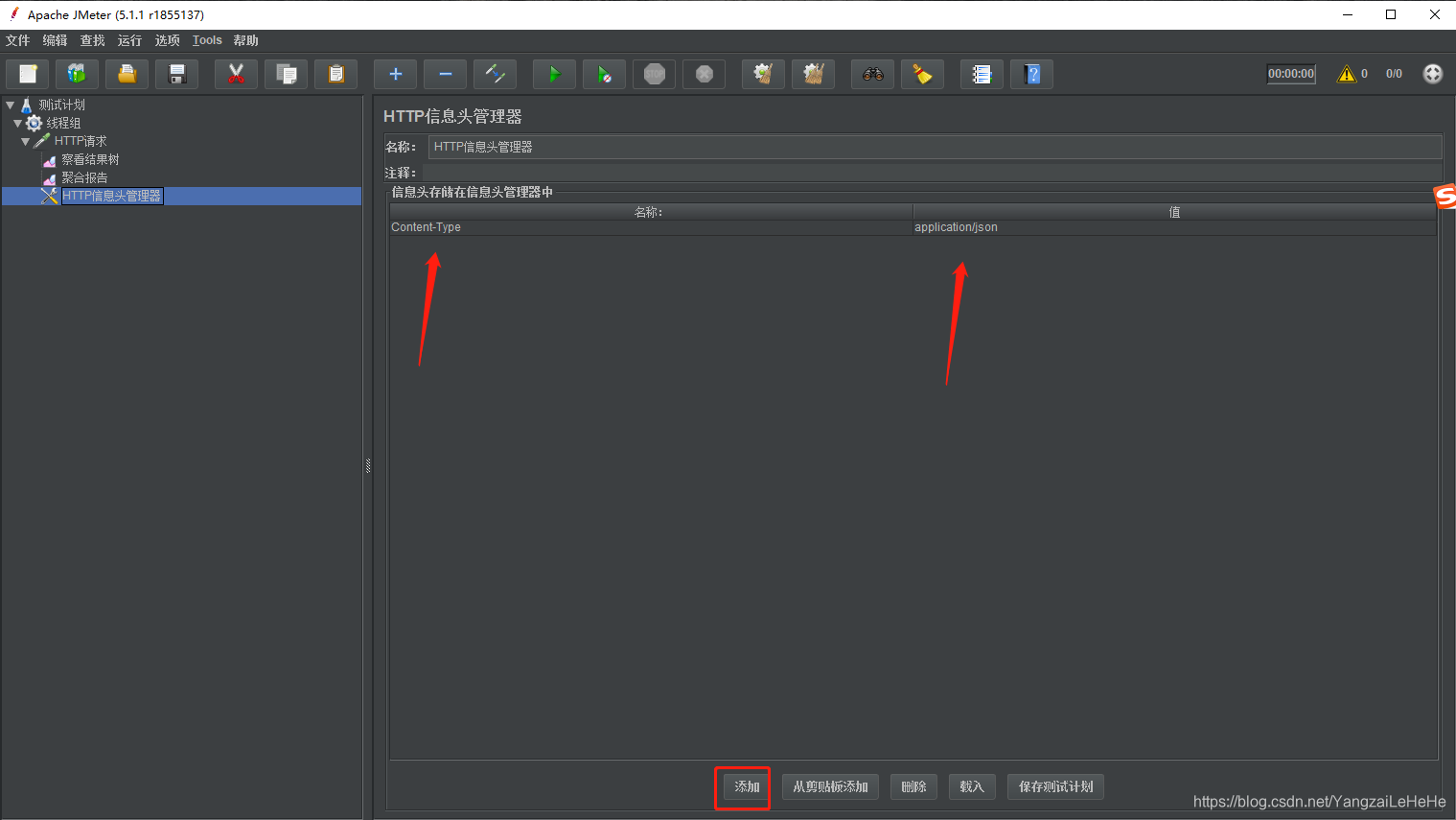Click the 添加 button
The height and width of the screenshot is (820, 1456).
(x=747, y=786)
